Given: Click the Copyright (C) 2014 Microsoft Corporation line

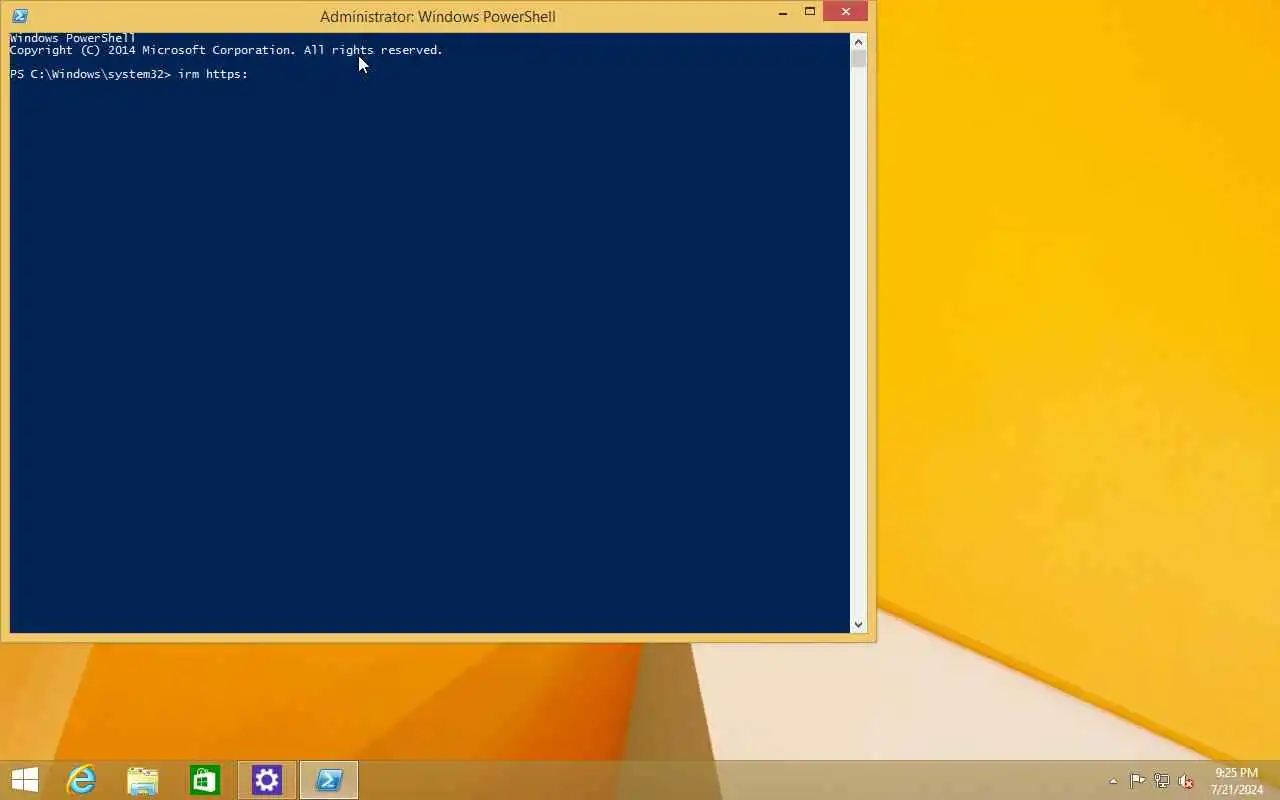Looking at the screenshot, I should pyautogui.click(x=226, y=50).
